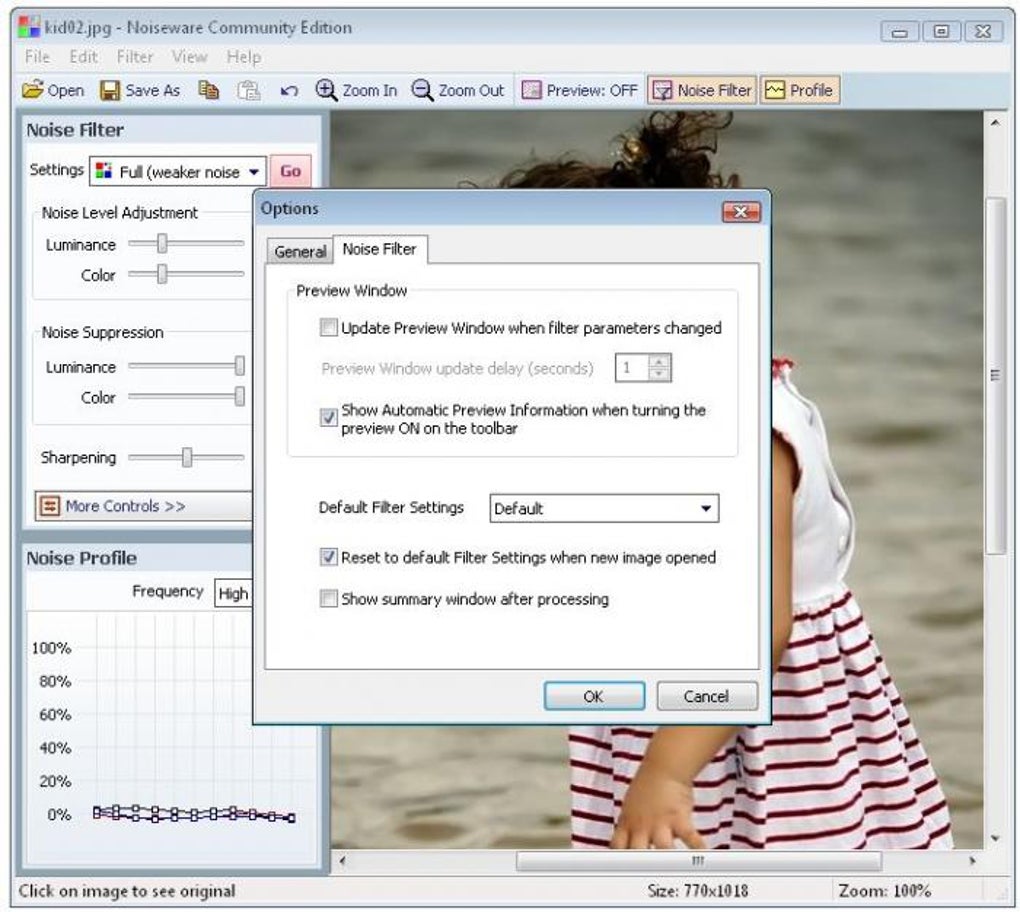Viewport: 1020px width, 912px height.
Task: Click the Go button
Action: tap(290, 171)
